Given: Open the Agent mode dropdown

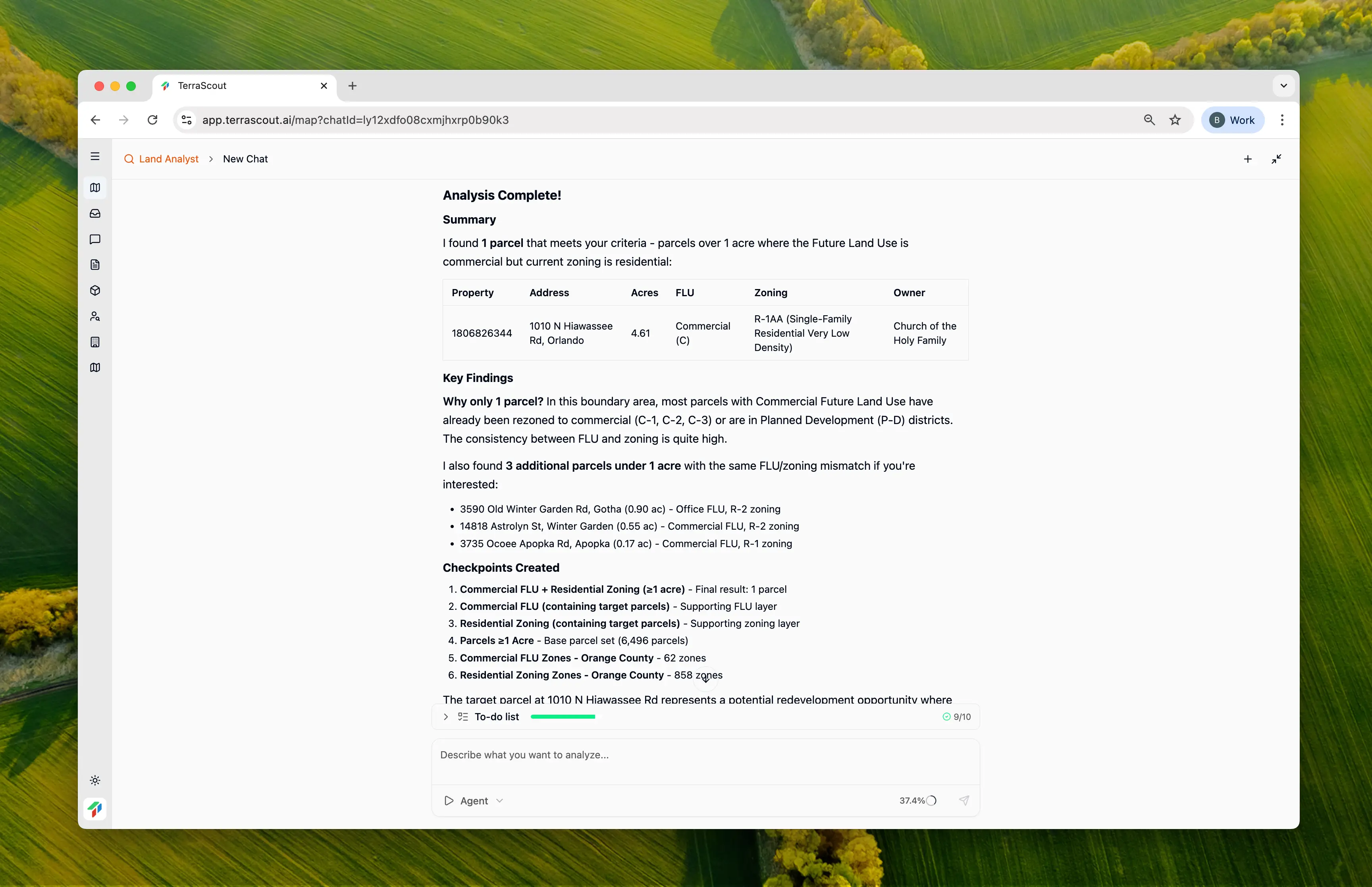Looking at the screenshot, I should [474, 800].
